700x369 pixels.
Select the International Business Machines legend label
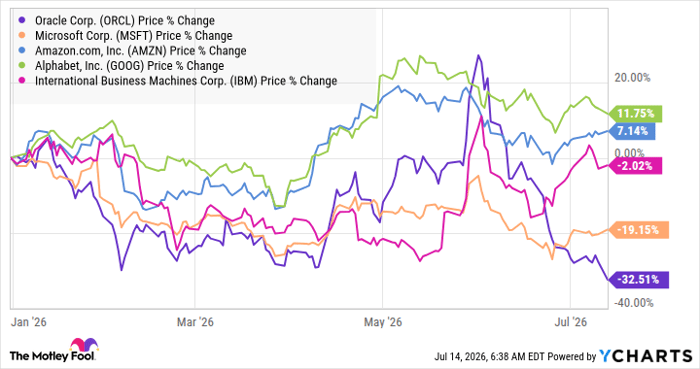tap(186, 81)
